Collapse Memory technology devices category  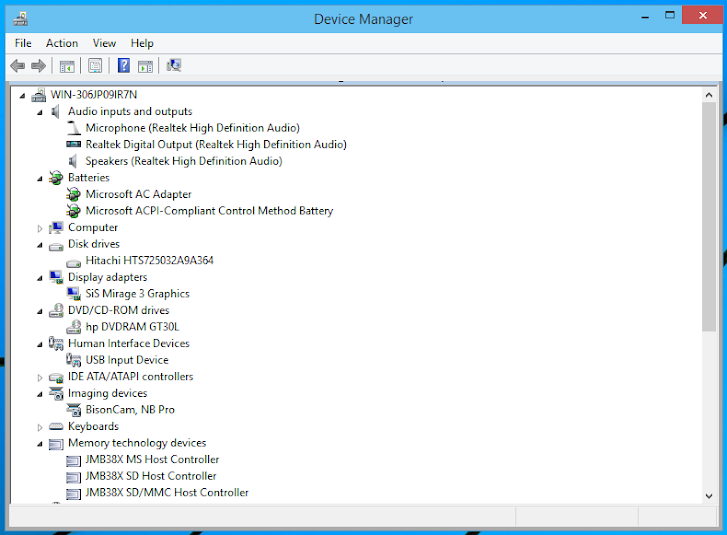[x=40, y=444]
